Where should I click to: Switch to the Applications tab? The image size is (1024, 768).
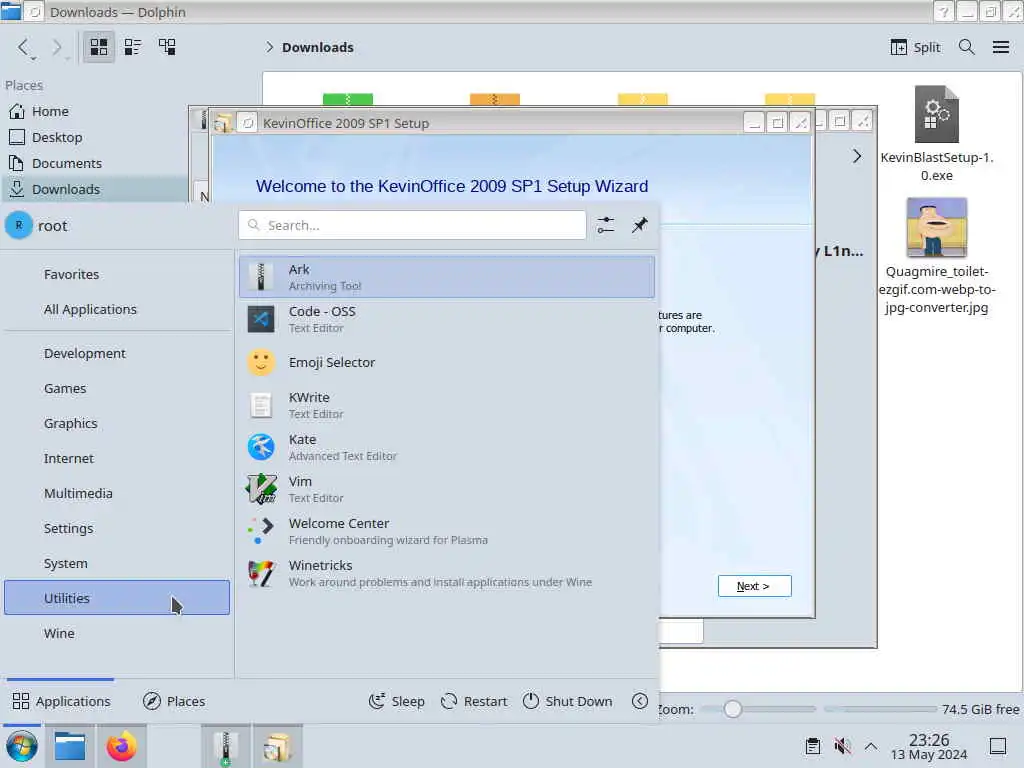coord(61,701)
